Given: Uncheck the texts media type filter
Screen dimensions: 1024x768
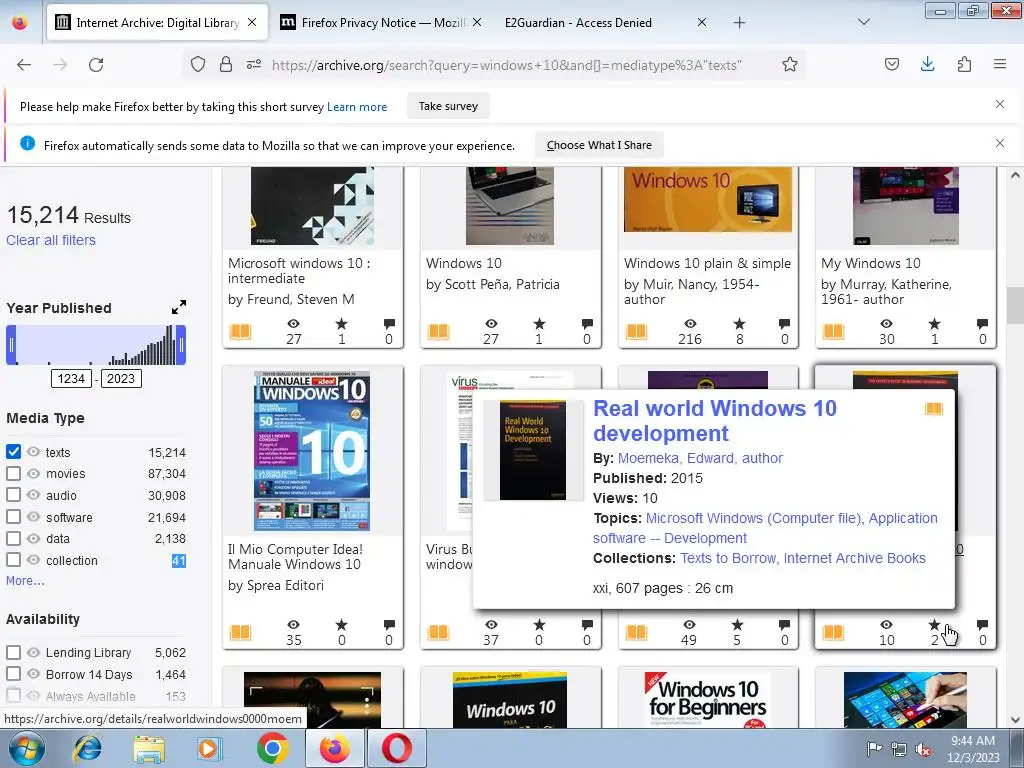Looking at the screenshot, I should click(x=14, y=452).
